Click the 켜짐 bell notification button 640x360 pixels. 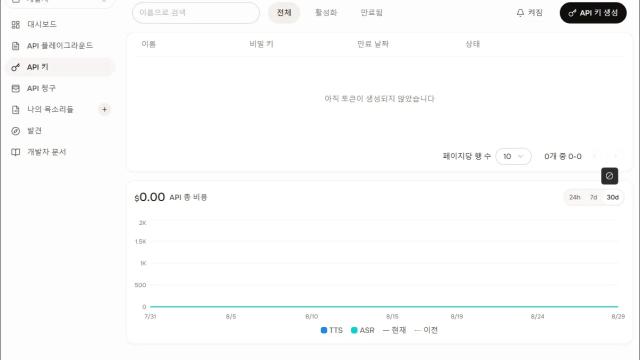point(529,13)
